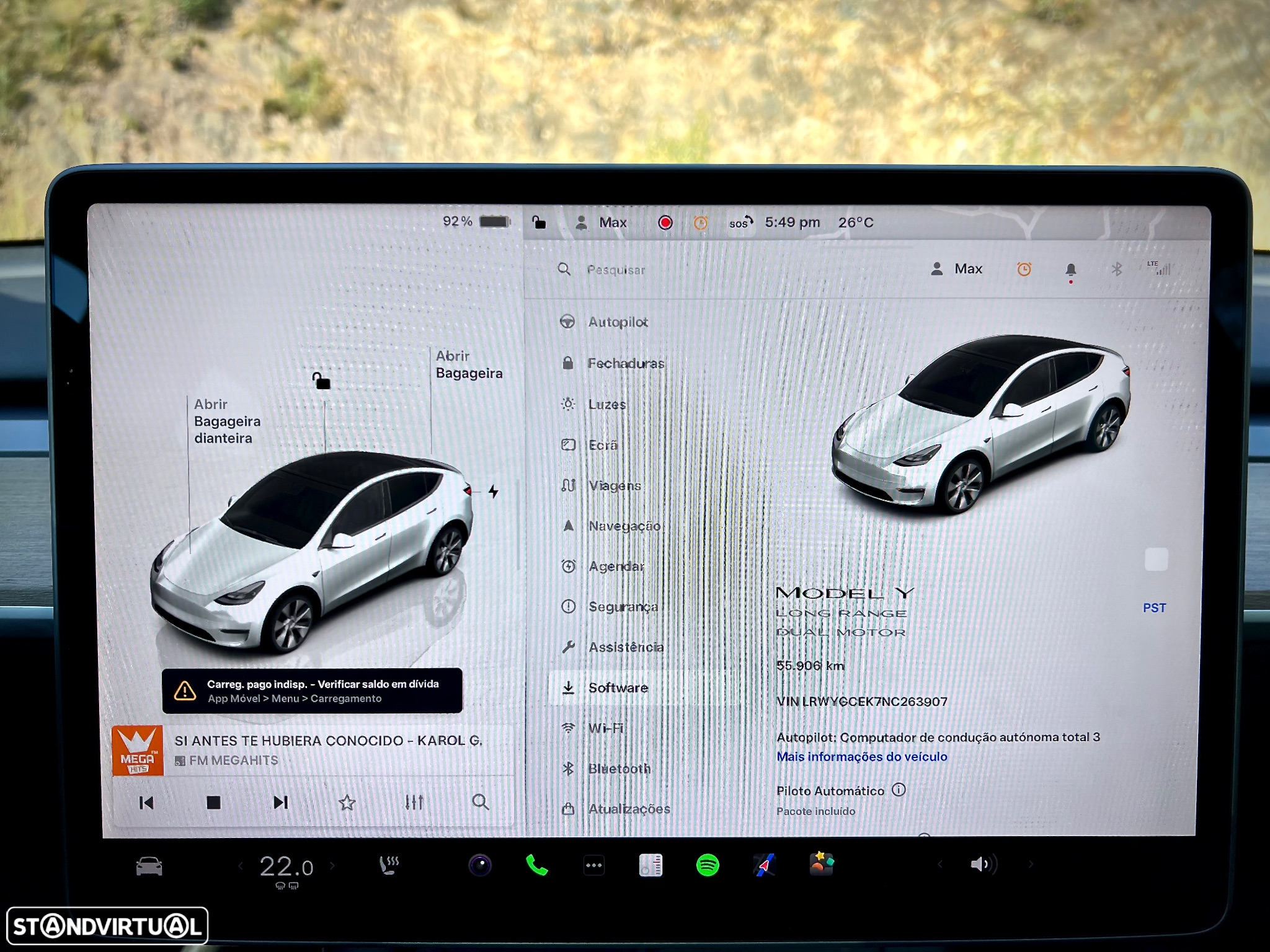Tap the blue PST link

click(x=1154, y=607)
